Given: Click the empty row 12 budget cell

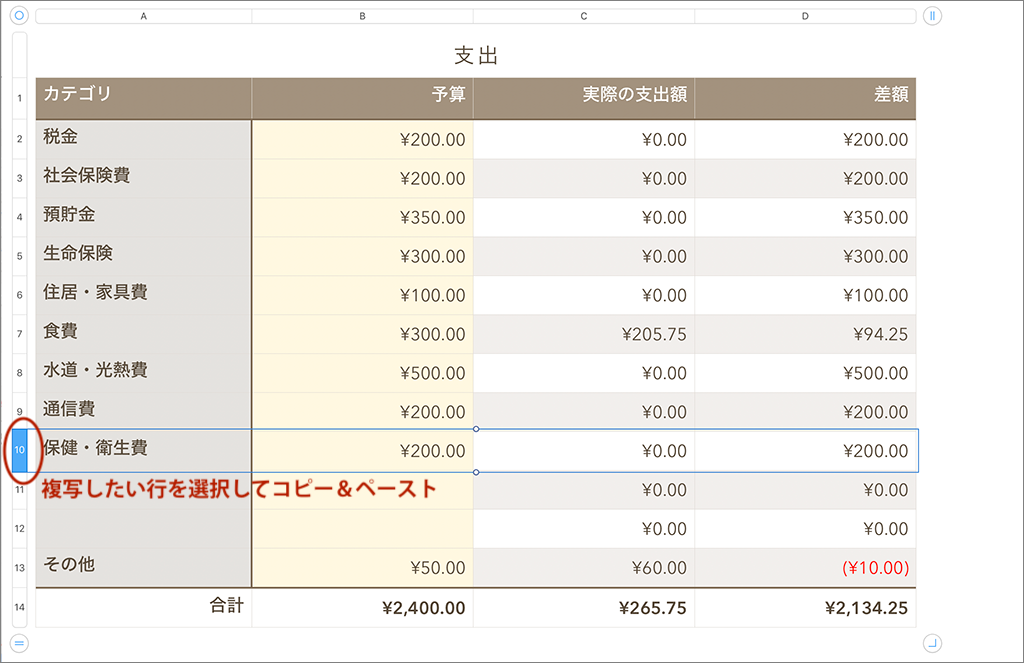Looking at the screenshot, I should tap(362, 528).
